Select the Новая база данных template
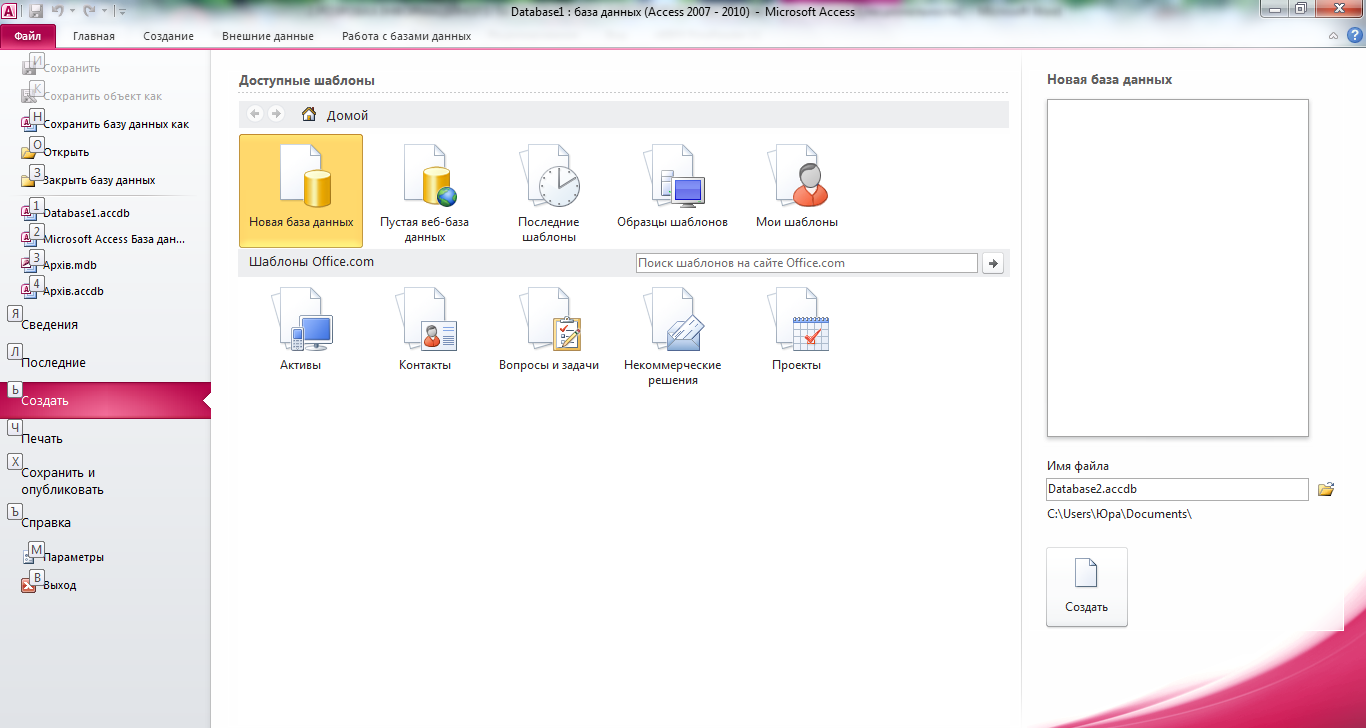This screenshot has width=1366, height=728. (301, 191)
